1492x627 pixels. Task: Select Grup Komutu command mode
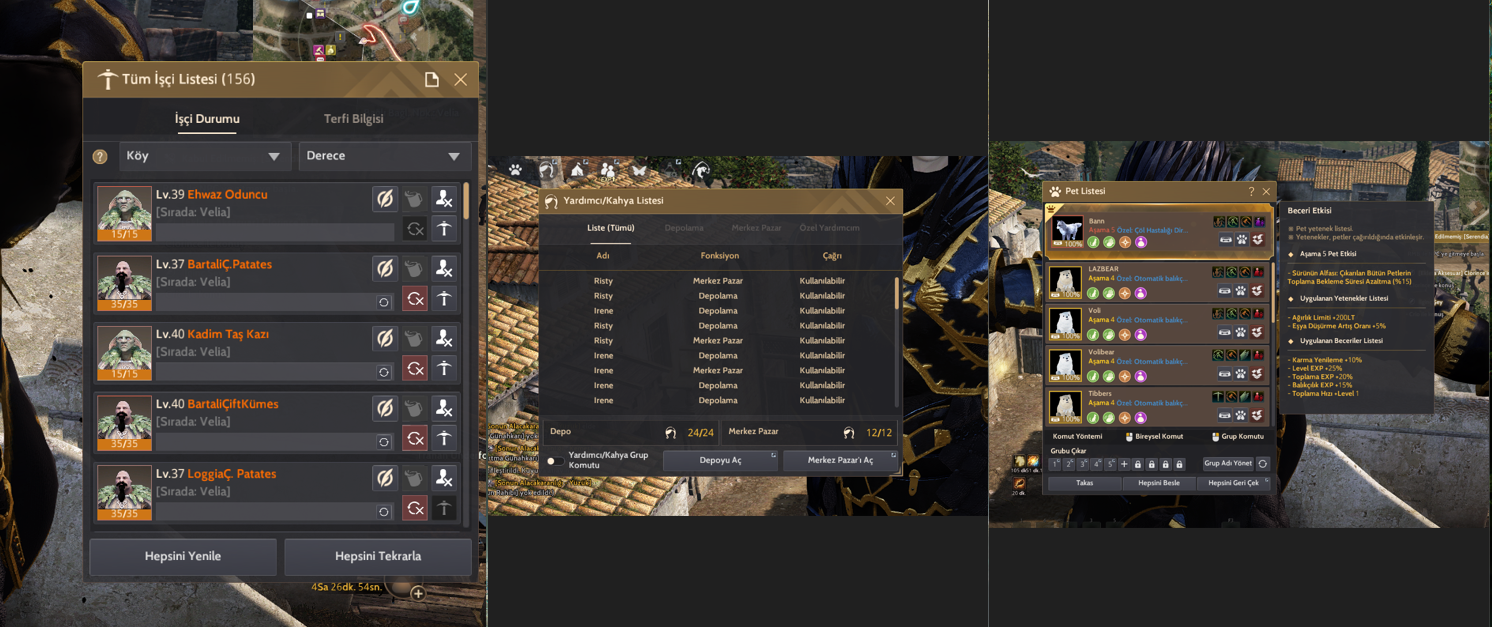tap(1238, 436)
